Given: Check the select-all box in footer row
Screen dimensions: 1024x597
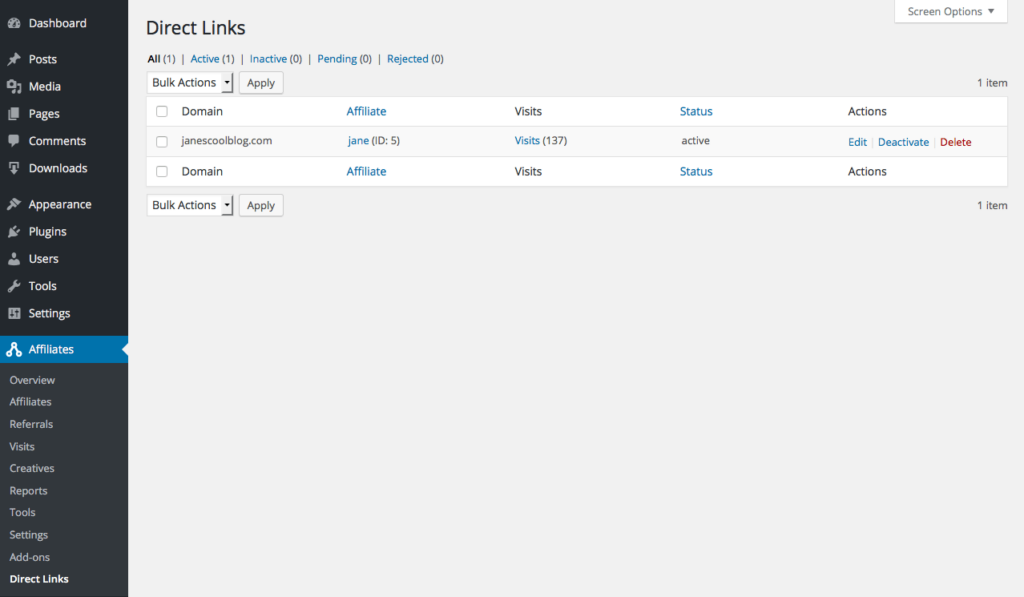Looking at the screenshot, I should (x=162, y=171).
